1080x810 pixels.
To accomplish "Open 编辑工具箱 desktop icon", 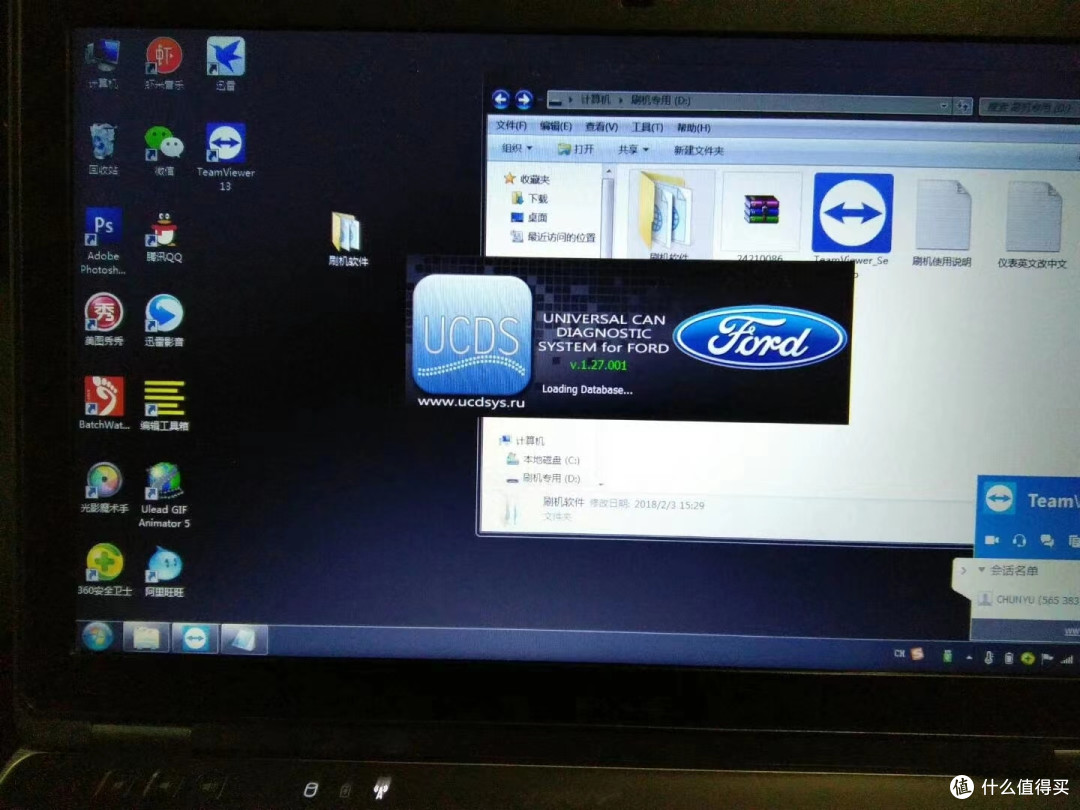I will coord(164,405).
